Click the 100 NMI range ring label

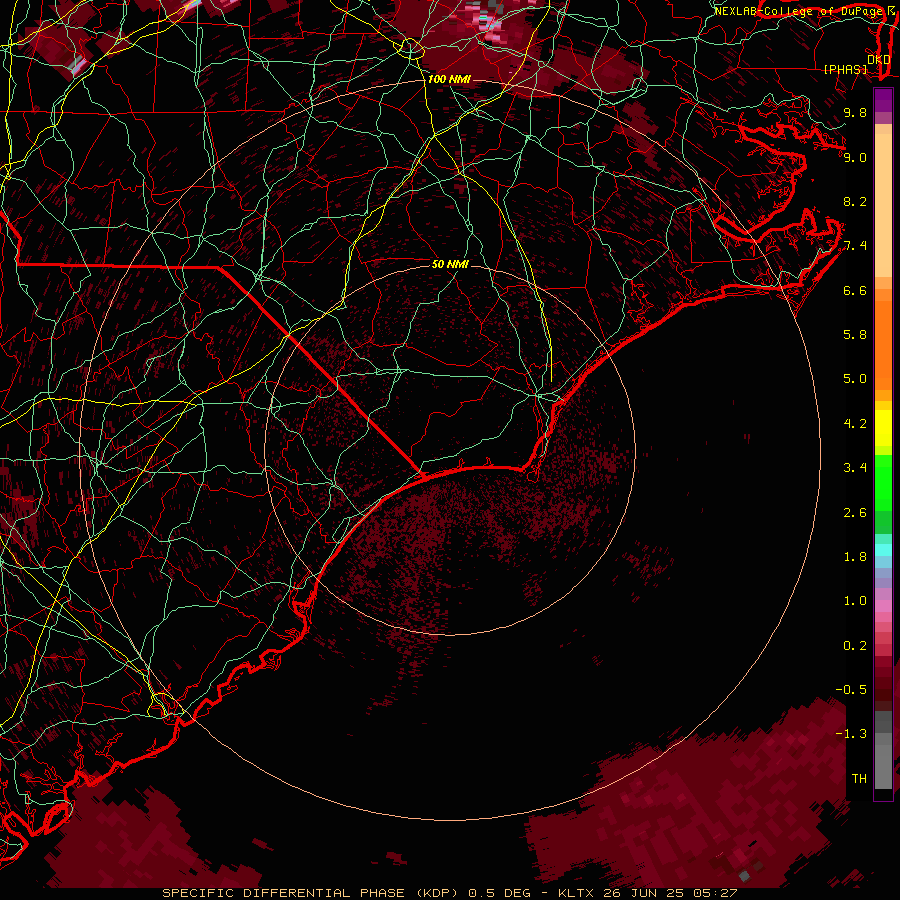point(449,79)
